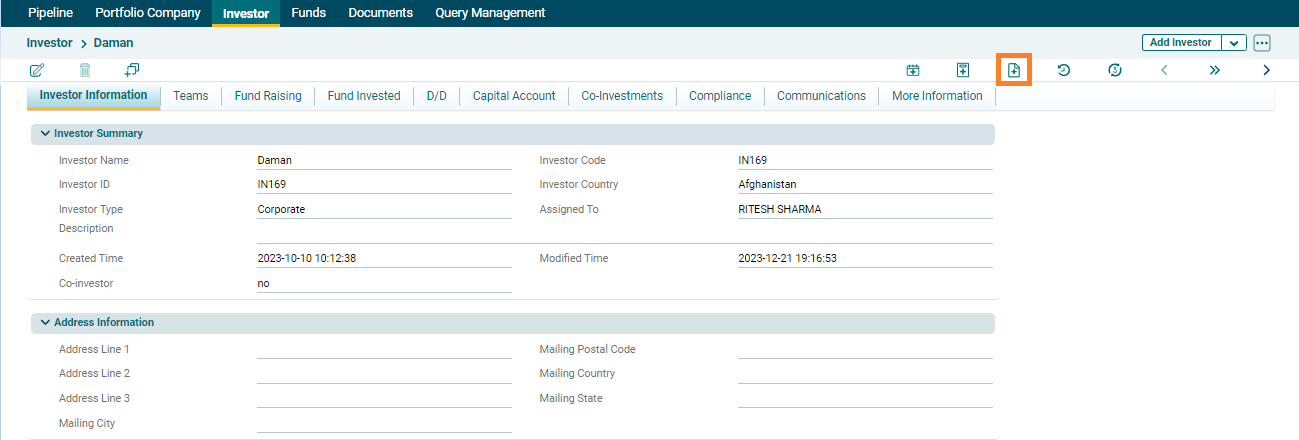The width and height of the screenshot is (1299, 440).
Task: Click the dollar history icon
Action: coord(1115,70)
